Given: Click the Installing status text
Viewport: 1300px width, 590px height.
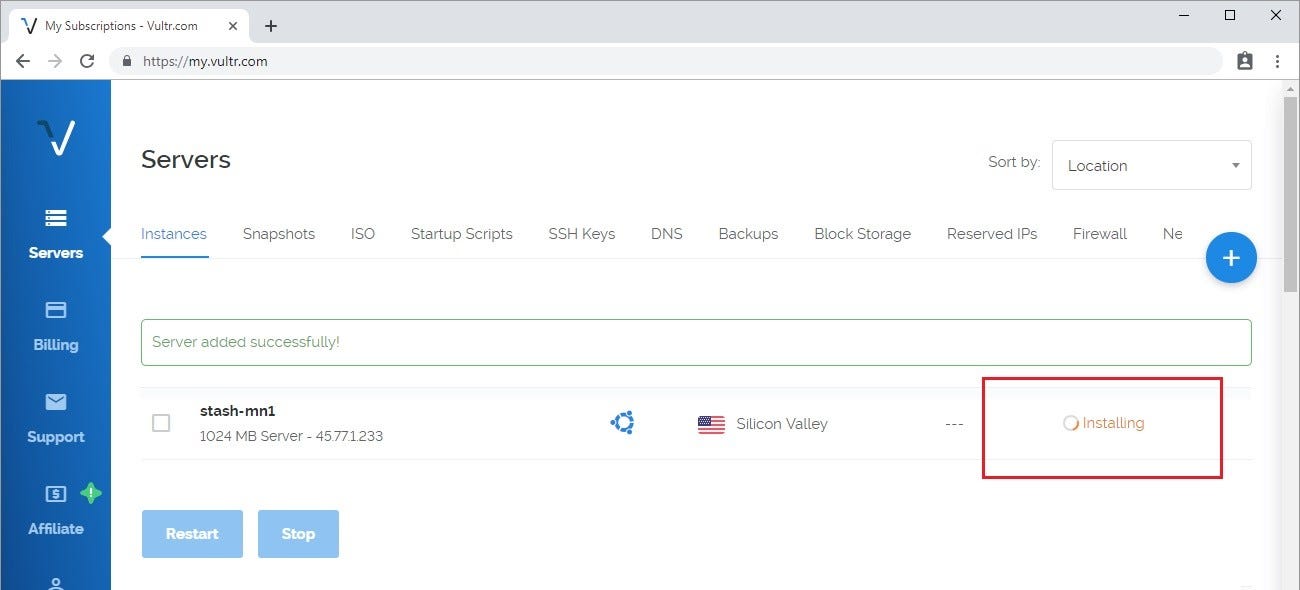Looking at the screenshot, I should pyautogui.click(x=1113, y=423).
